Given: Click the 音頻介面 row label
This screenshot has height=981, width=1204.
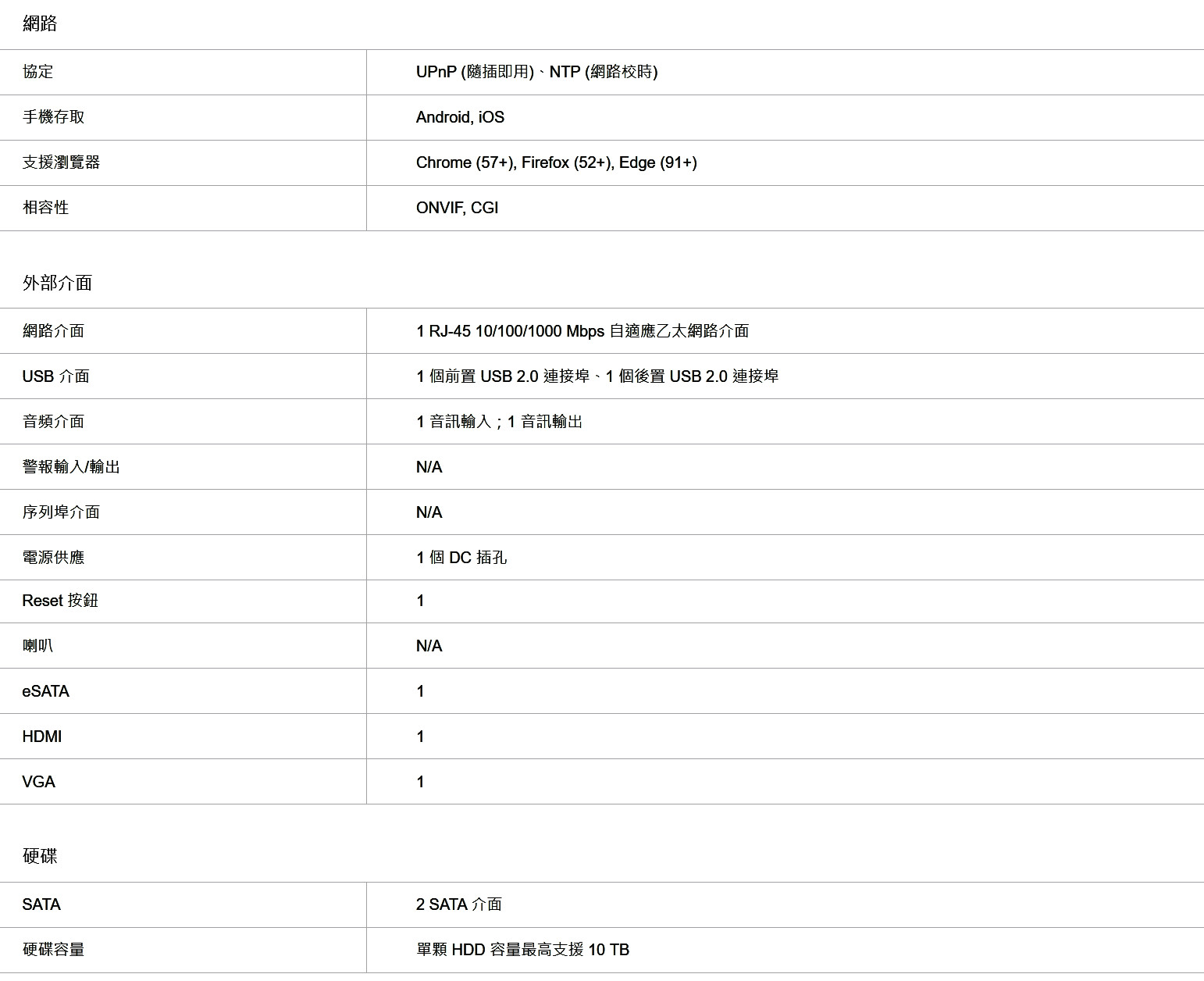Looking at the screenshot, I should click(x=53, y=422).
